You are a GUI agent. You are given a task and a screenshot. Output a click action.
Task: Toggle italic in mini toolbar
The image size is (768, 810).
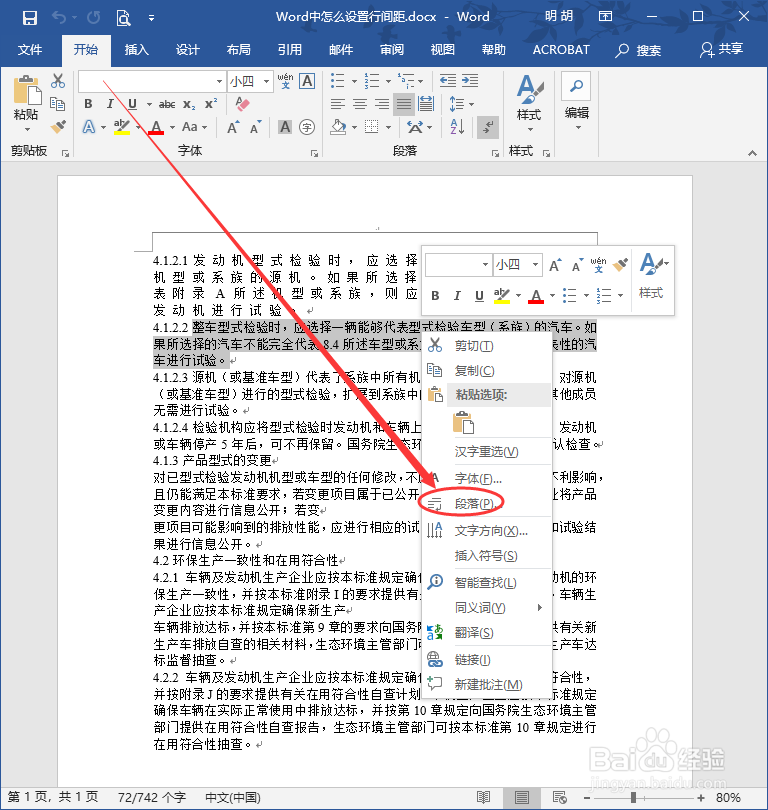tap(457, 295)
